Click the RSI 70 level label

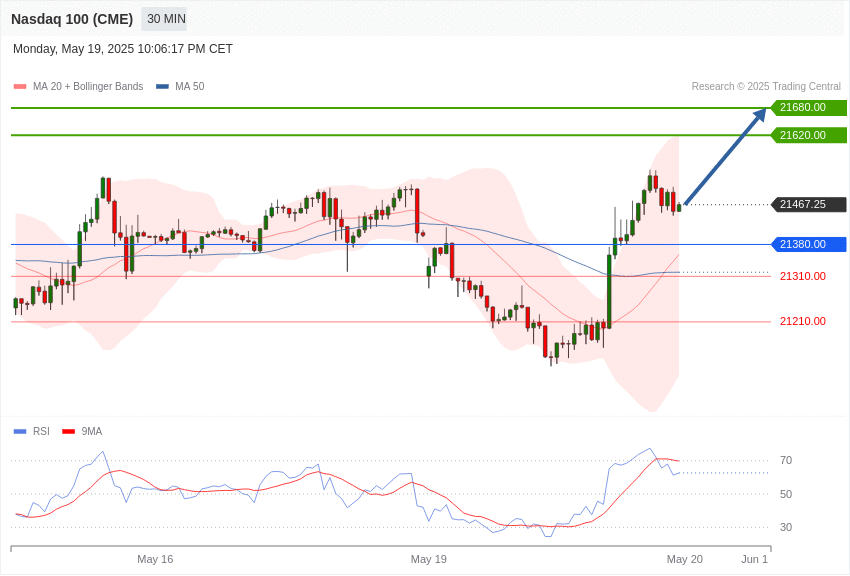(786, 461)
